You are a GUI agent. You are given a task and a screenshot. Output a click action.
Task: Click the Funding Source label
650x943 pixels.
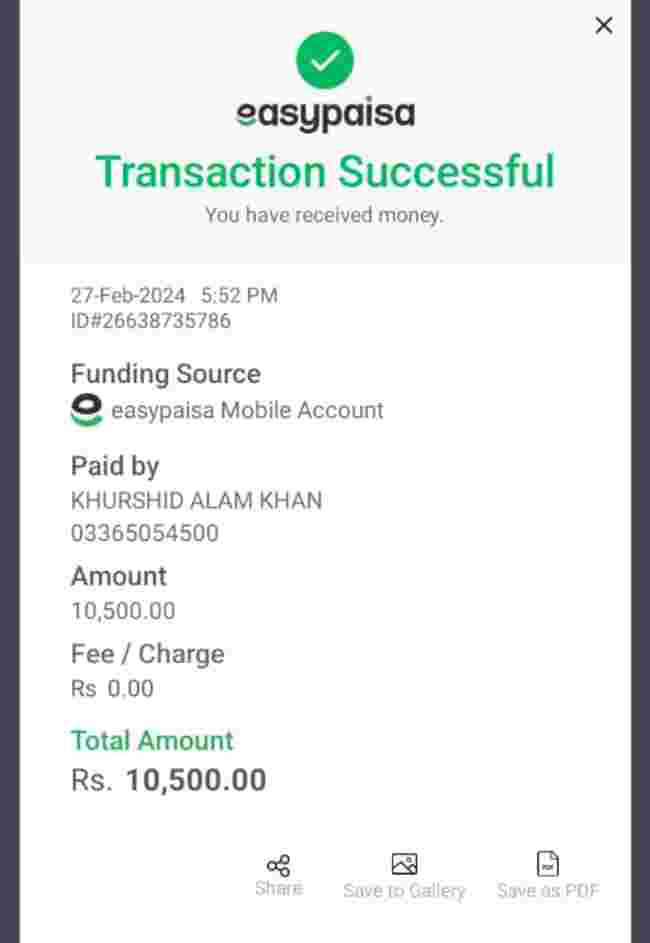(x=165, y=374)
